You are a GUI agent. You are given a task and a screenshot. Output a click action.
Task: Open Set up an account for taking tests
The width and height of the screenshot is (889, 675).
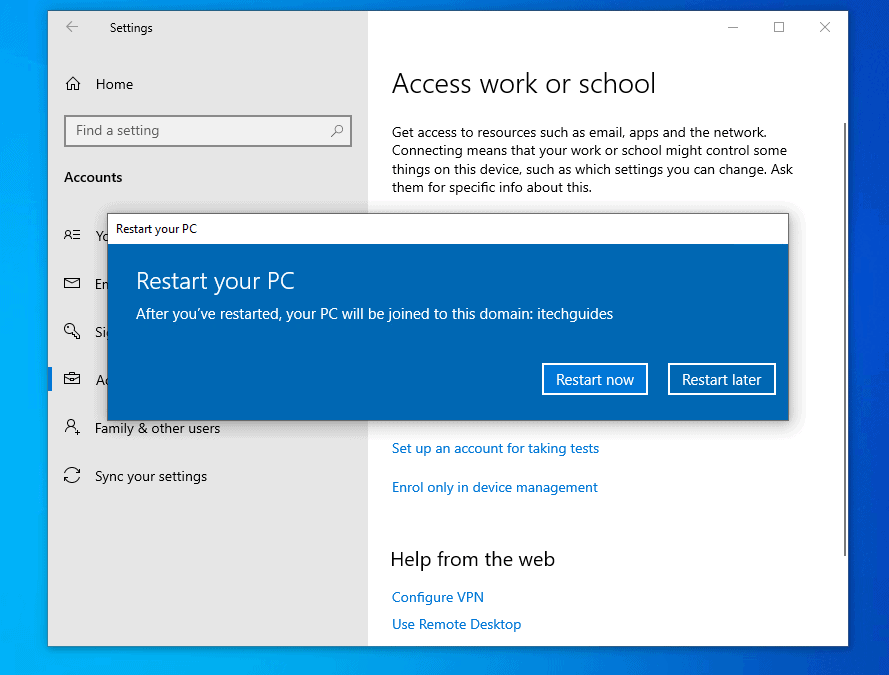(x=495, y=448)
